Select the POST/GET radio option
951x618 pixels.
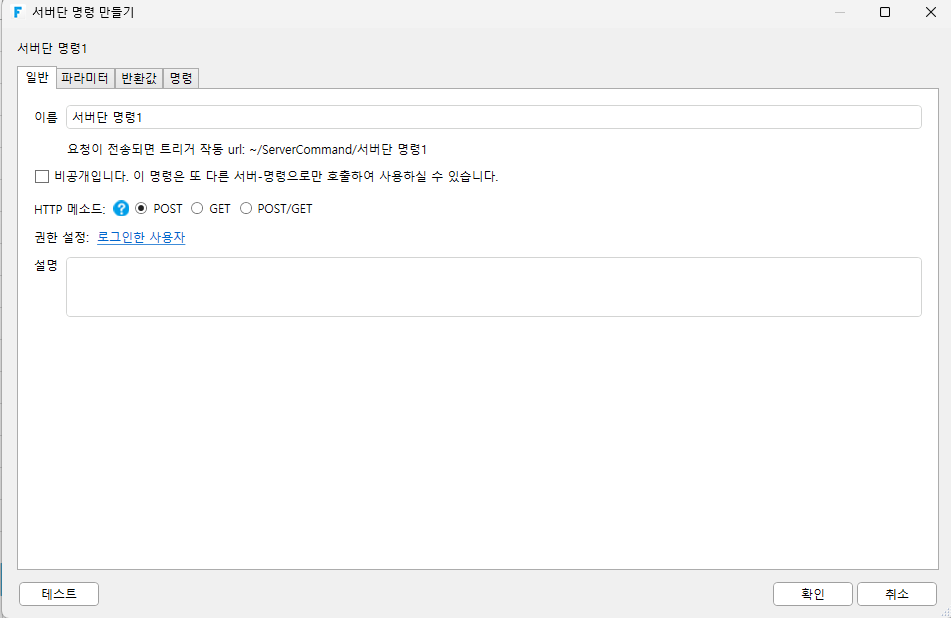click(x=246, y=209)
